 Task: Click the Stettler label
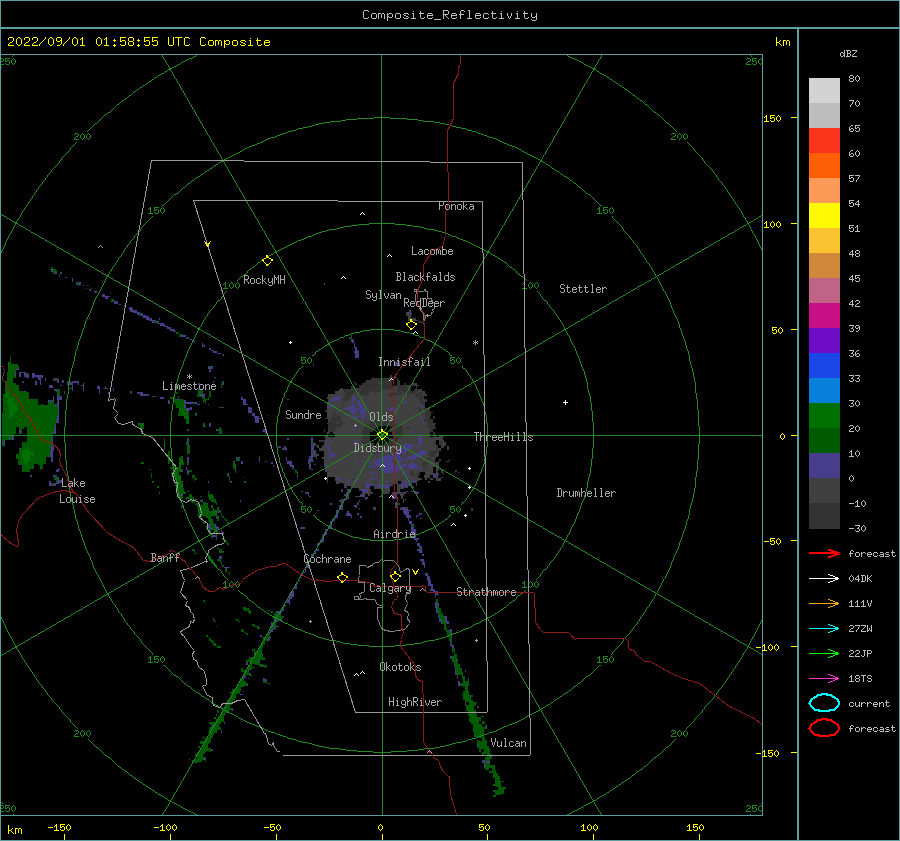point(583,289)
